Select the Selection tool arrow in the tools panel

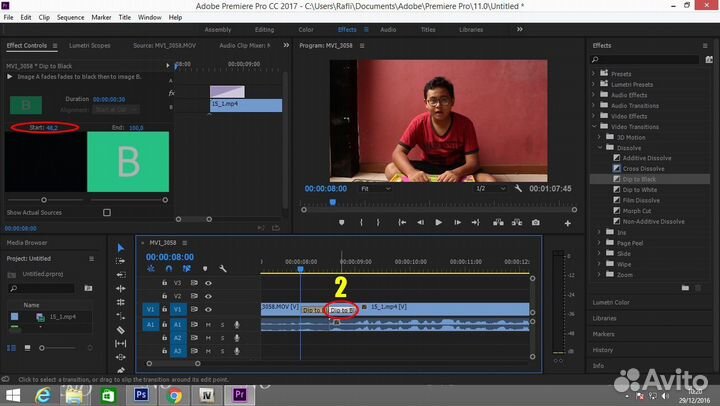point(121,247)
